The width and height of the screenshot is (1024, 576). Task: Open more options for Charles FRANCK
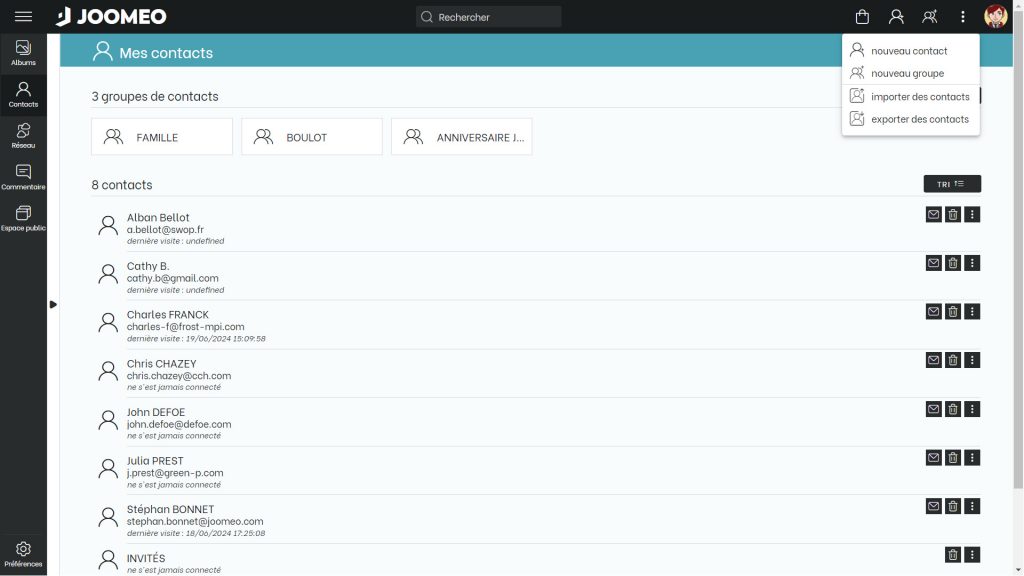(972, 311)
